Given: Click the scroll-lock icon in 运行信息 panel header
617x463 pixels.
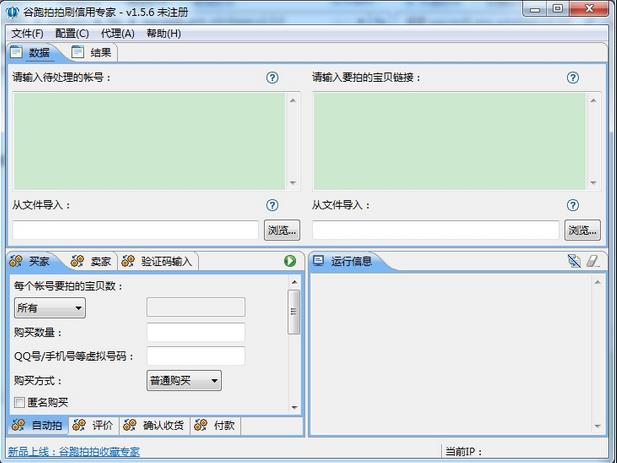Looking at the screenshot, I should 574,261.
